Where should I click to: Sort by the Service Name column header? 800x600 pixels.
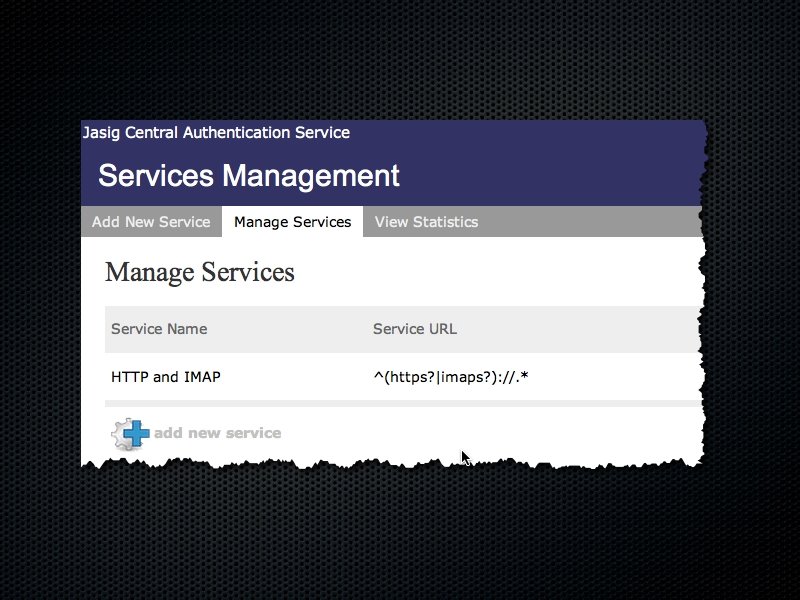pos(159,329)
